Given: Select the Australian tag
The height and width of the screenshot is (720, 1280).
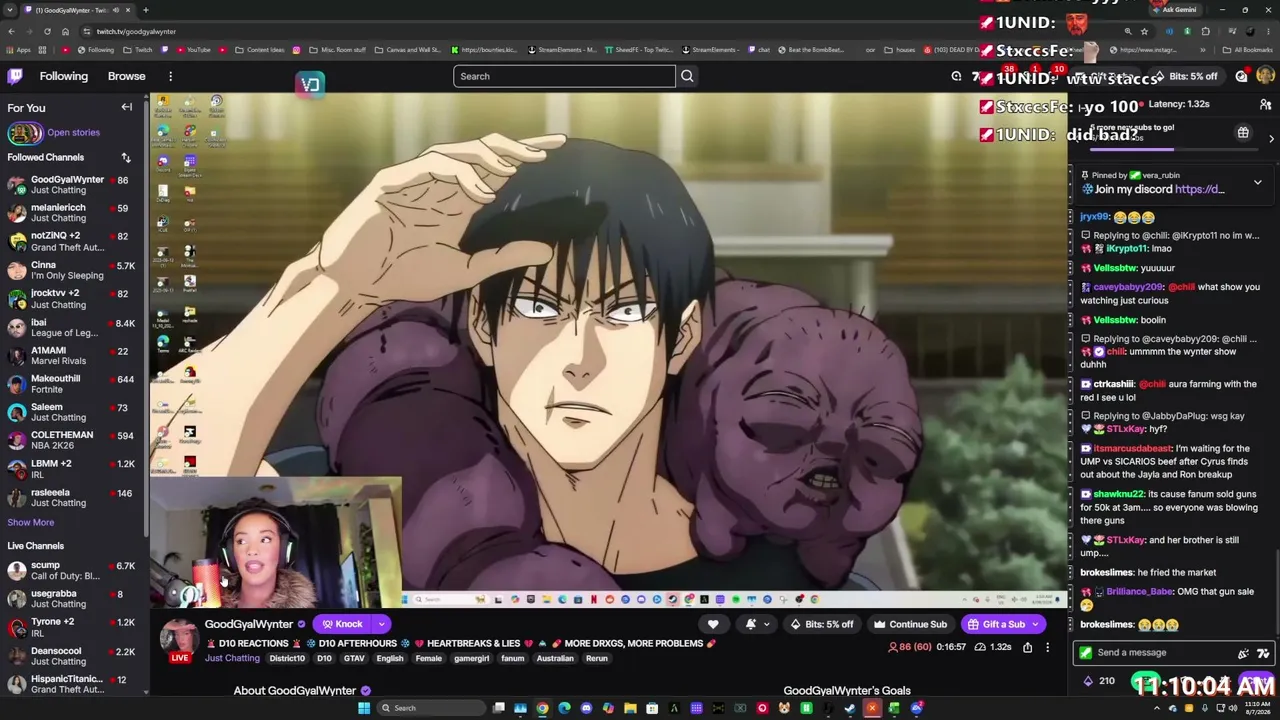Looking at the screenshot, I should coord(555,658).
